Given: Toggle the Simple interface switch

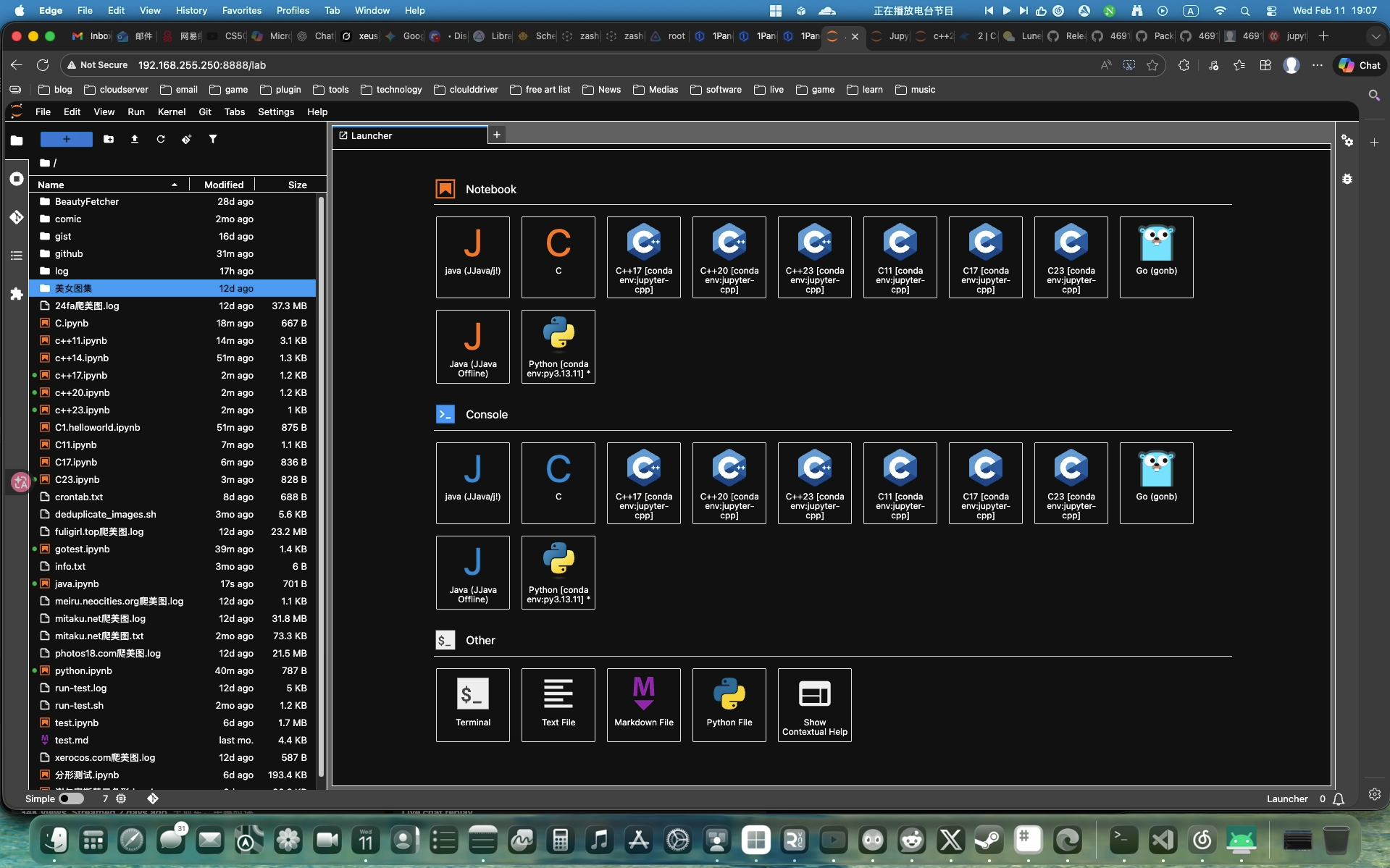Looking at the screenshot, I should pos(71,799).
